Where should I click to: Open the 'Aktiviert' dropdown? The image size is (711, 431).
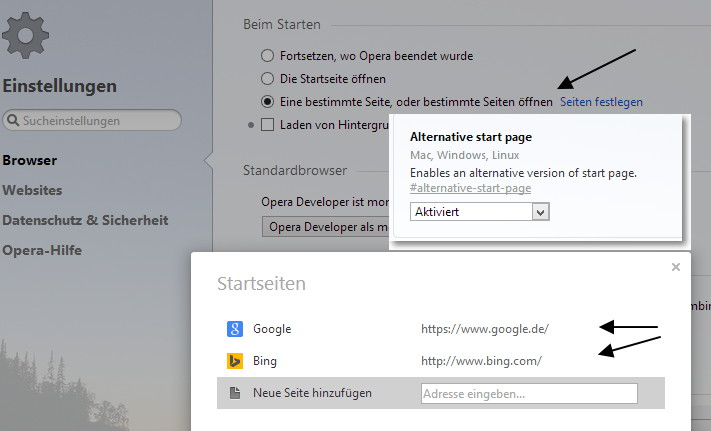pos(480,212)
